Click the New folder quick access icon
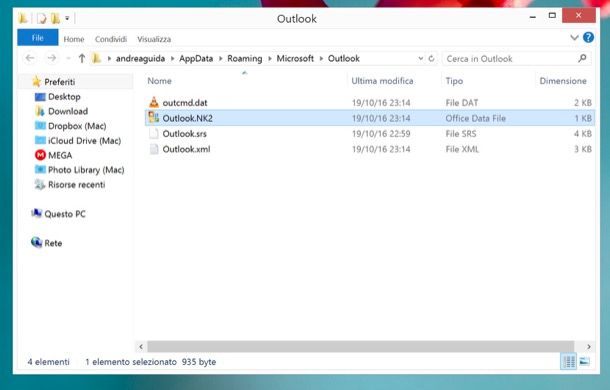The width and height of the screenshot is (610, 390). pyautogui.click(x=56, y=18)
